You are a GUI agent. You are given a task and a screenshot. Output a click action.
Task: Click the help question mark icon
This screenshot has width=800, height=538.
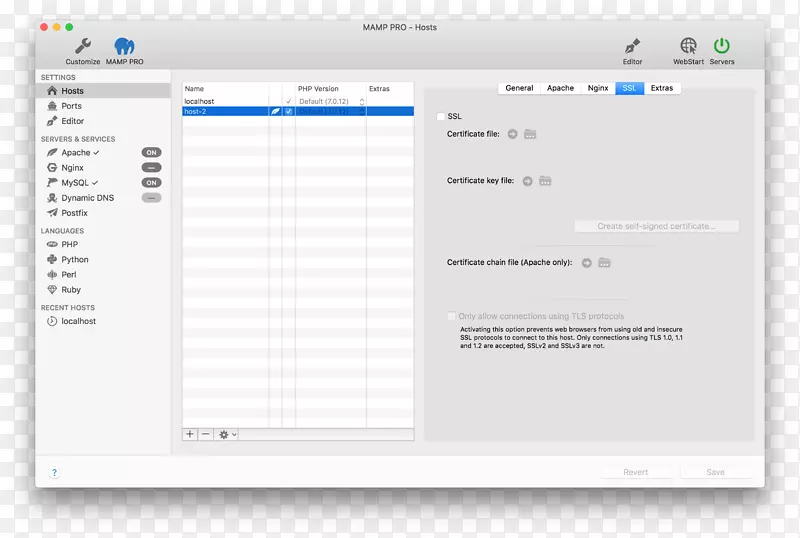pyautogui.click(x=54, y=472)
